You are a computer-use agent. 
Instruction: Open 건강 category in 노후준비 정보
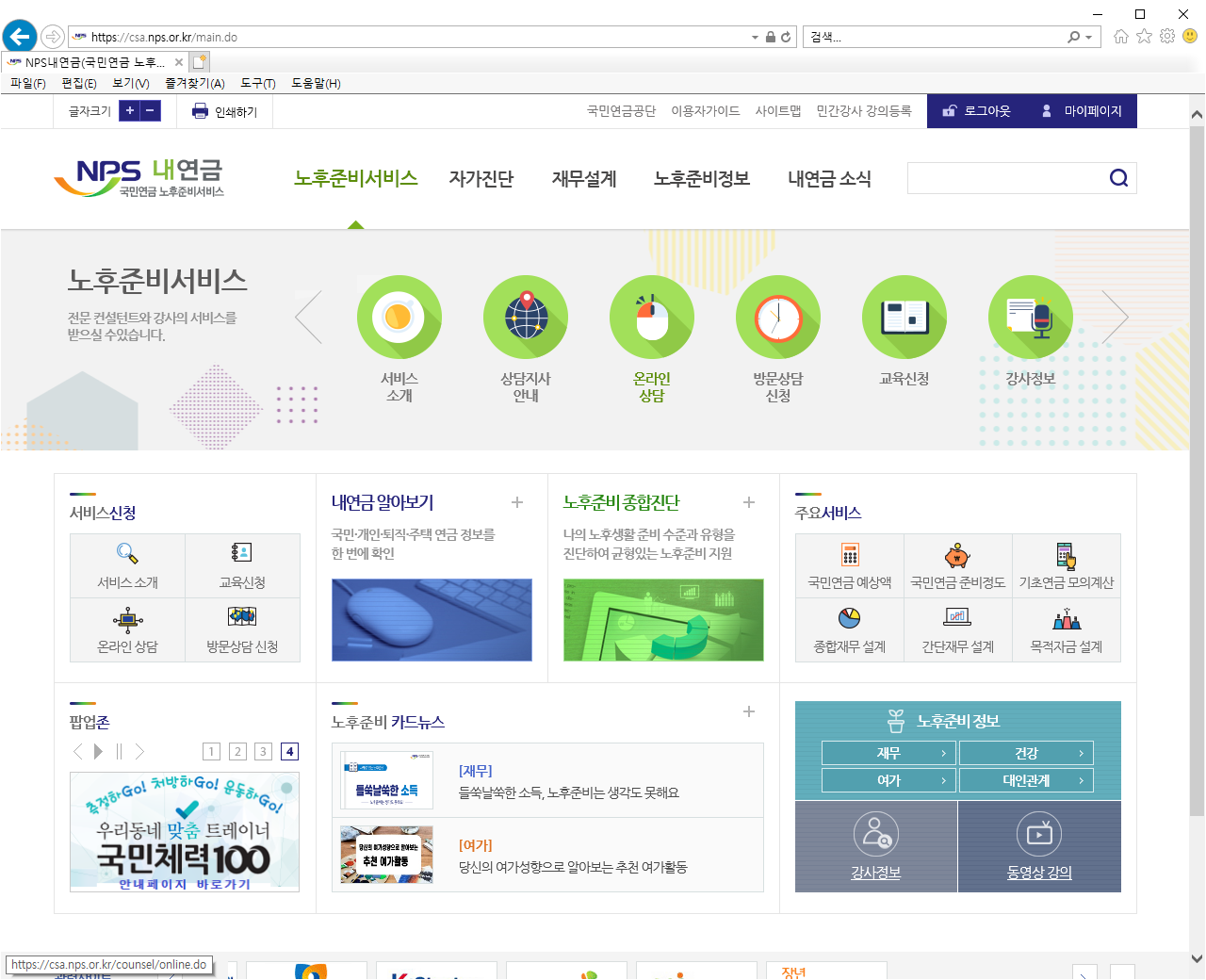pos(1026,753)
